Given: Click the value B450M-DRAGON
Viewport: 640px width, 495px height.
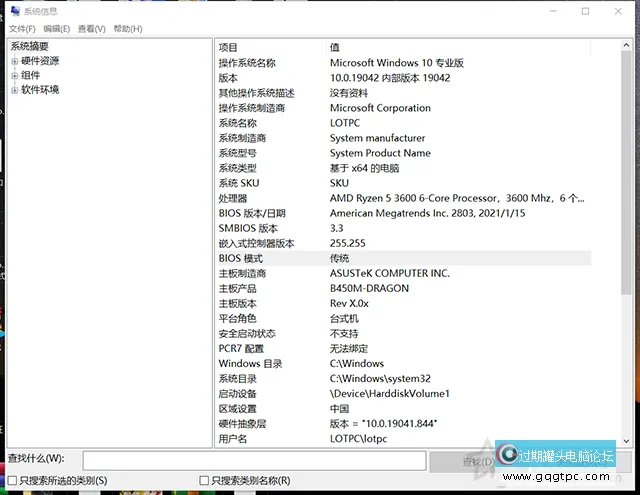Looking at the screenshot, I should 369,289.
